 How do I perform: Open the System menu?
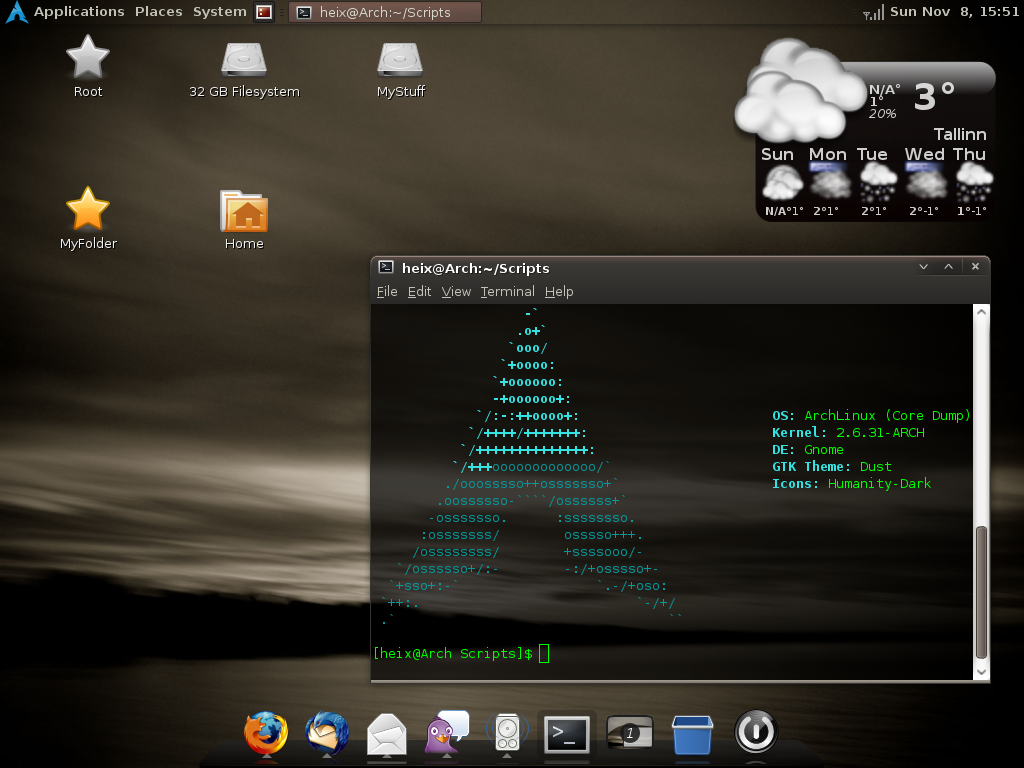point(219,12)
